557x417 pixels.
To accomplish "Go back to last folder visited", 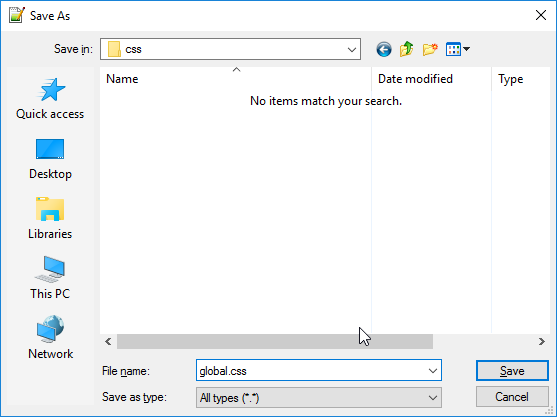I will 384,49.
